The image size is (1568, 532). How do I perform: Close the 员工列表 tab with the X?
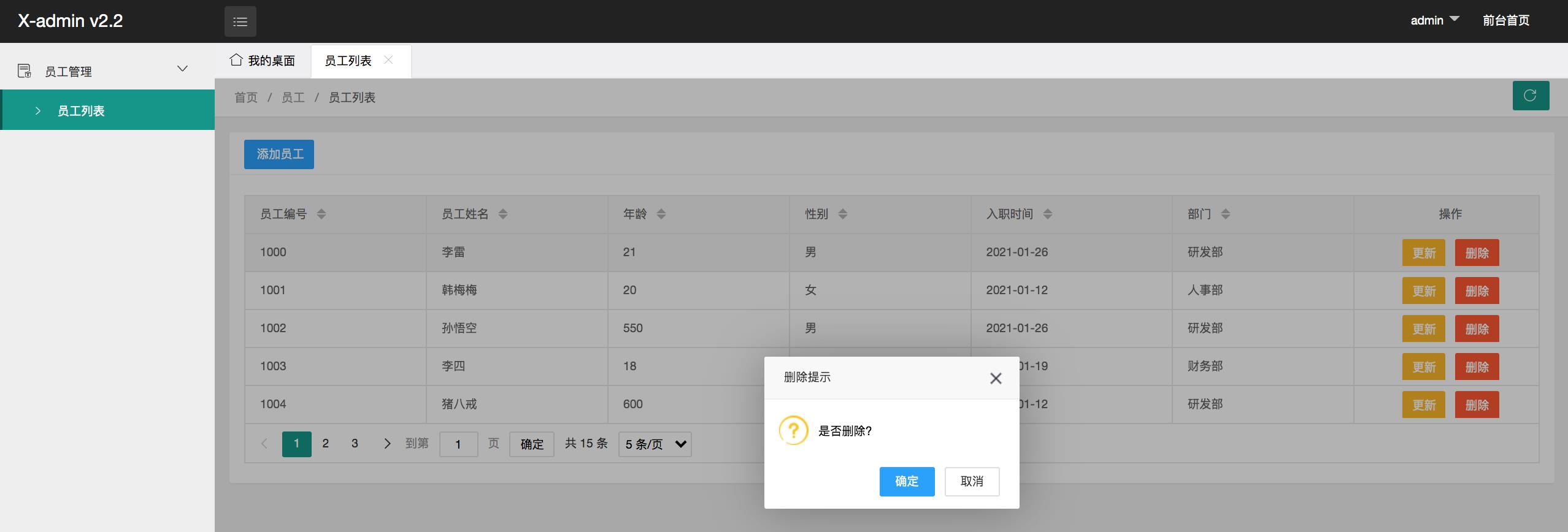point(388,60)
